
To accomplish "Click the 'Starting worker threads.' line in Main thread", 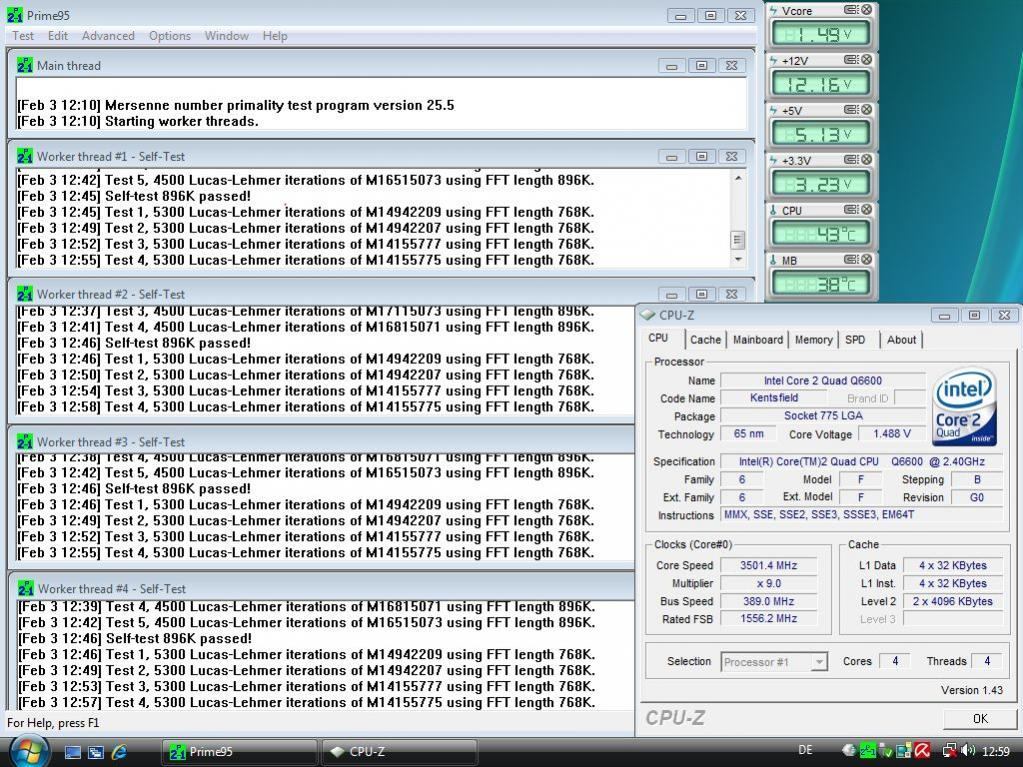I will click(181, 121).
